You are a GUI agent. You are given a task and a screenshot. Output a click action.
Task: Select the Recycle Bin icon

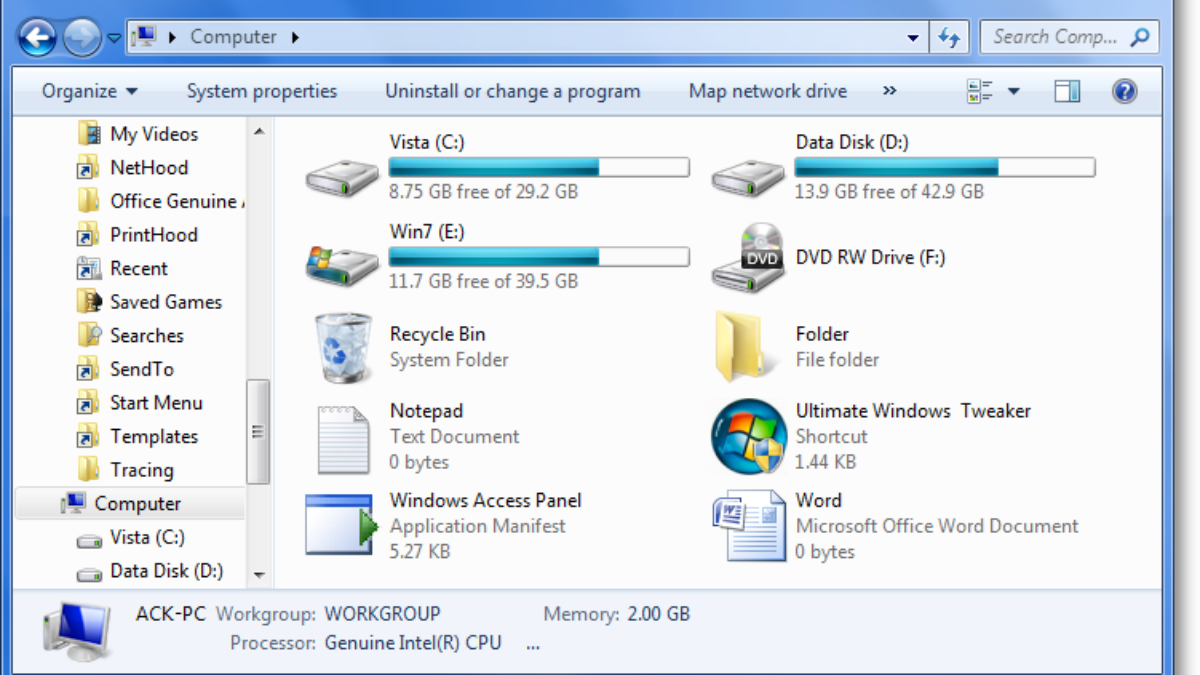click(x=343, y=348)
